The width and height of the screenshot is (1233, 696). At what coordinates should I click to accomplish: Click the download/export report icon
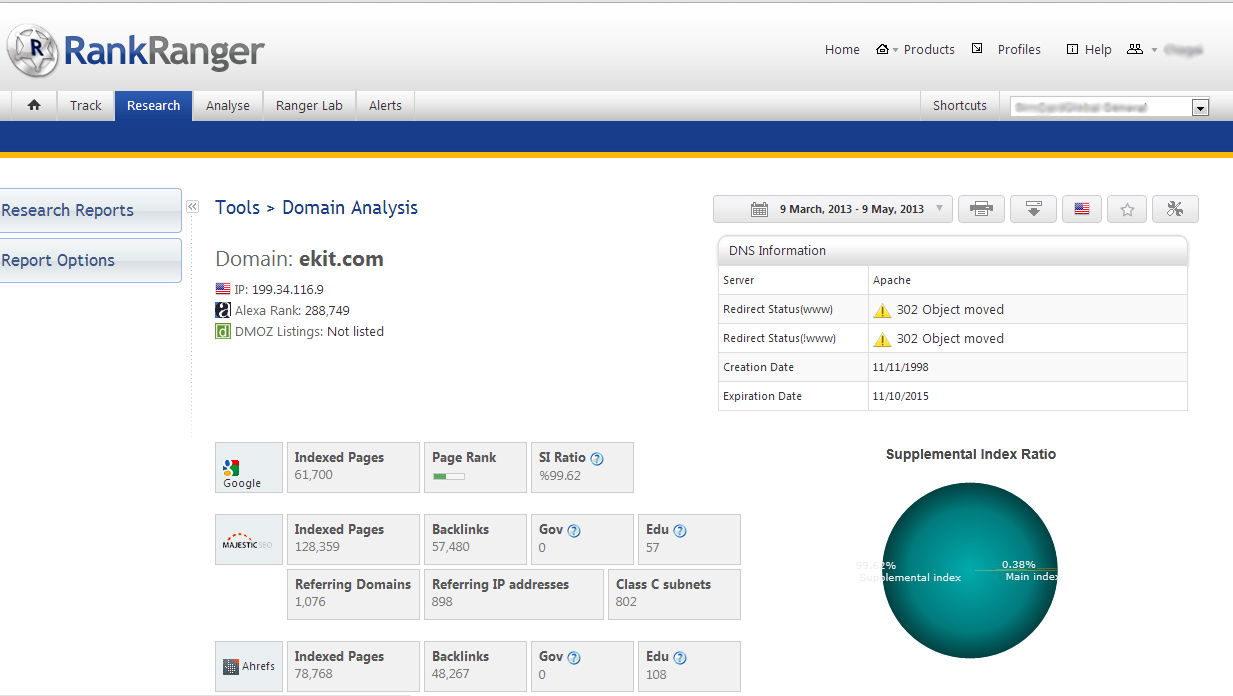pyautogui.click(x=1033, y=209)
